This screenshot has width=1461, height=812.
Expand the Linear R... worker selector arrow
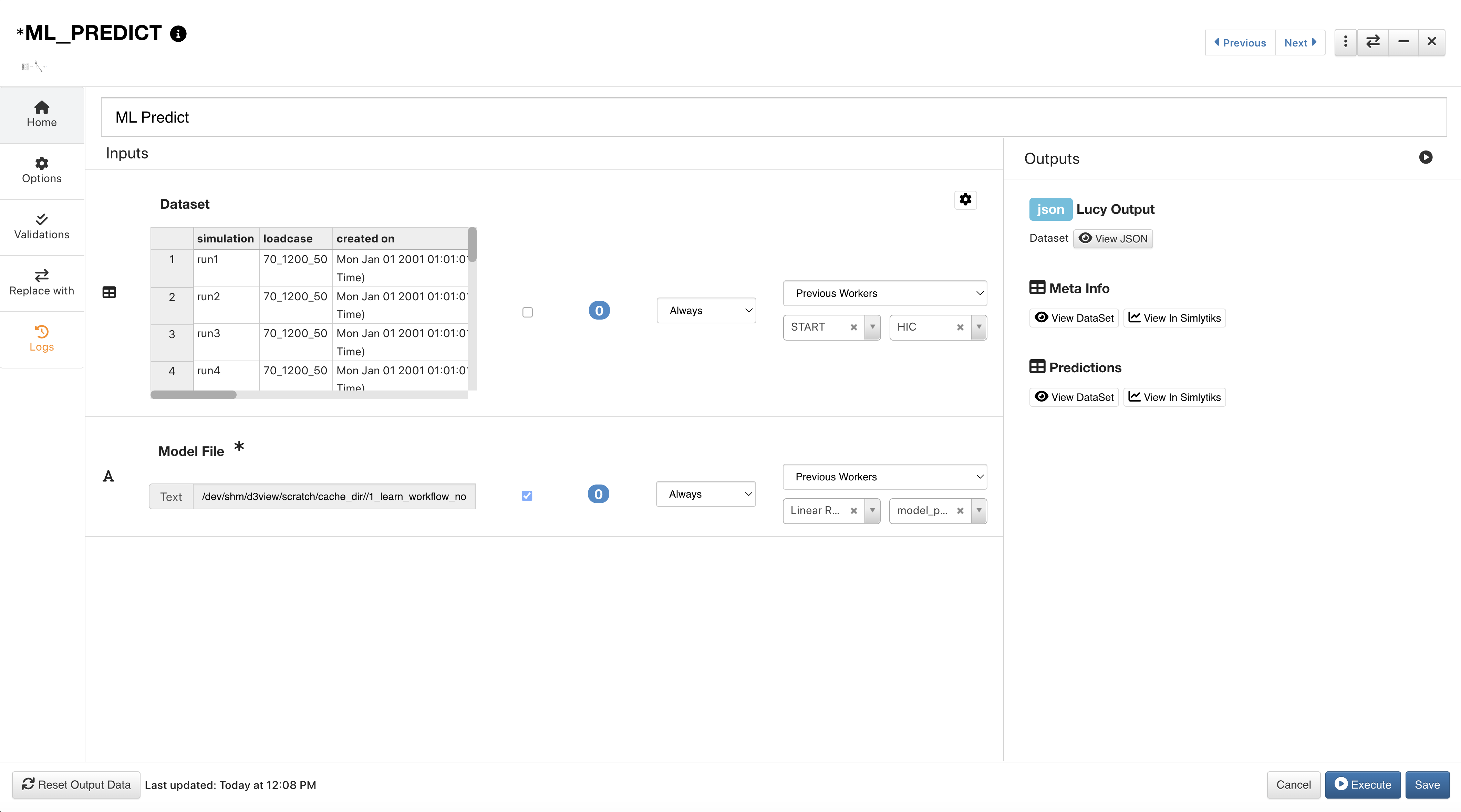click(x=872, y=511)
